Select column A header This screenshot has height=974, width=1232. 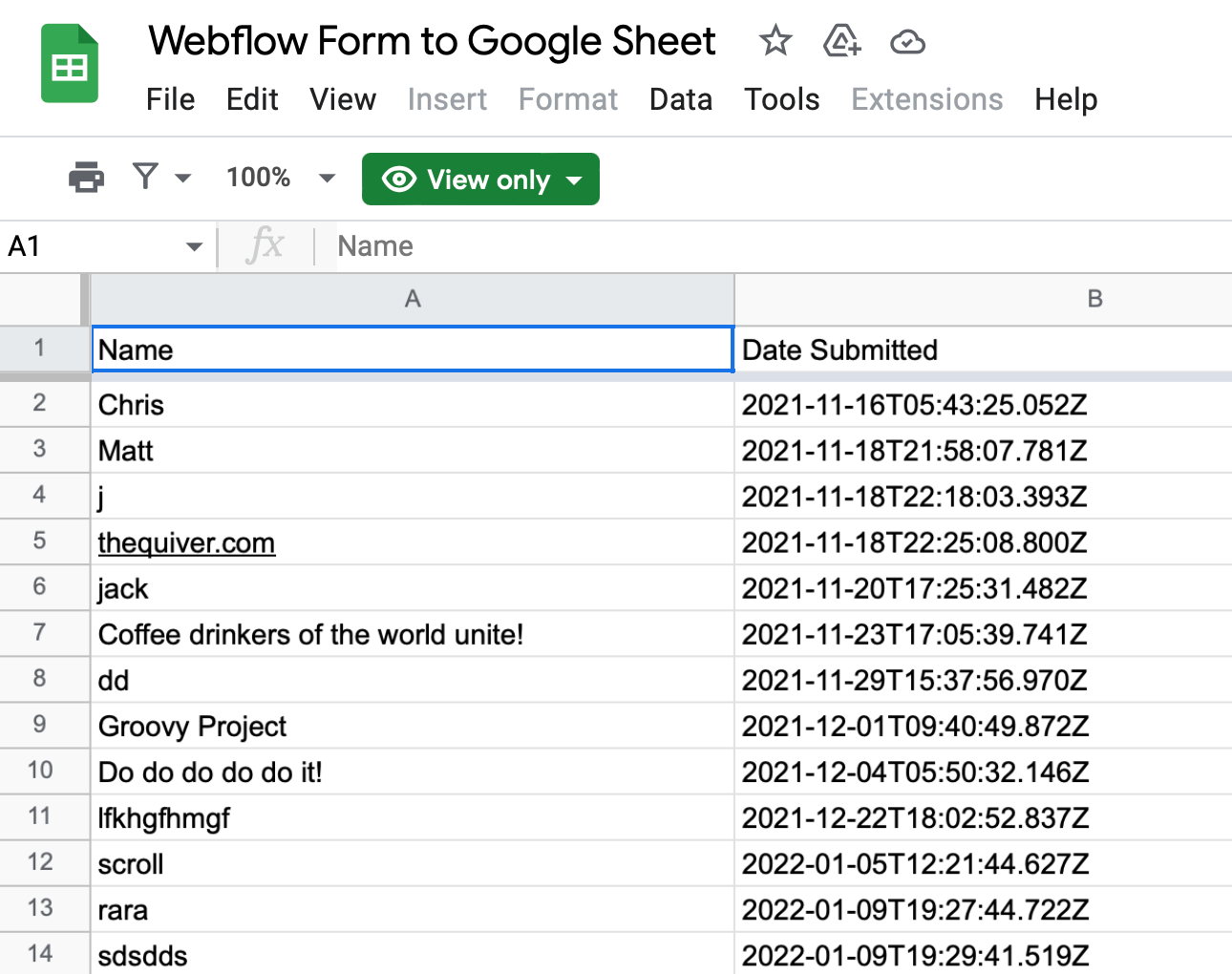(x=413, y=299)
